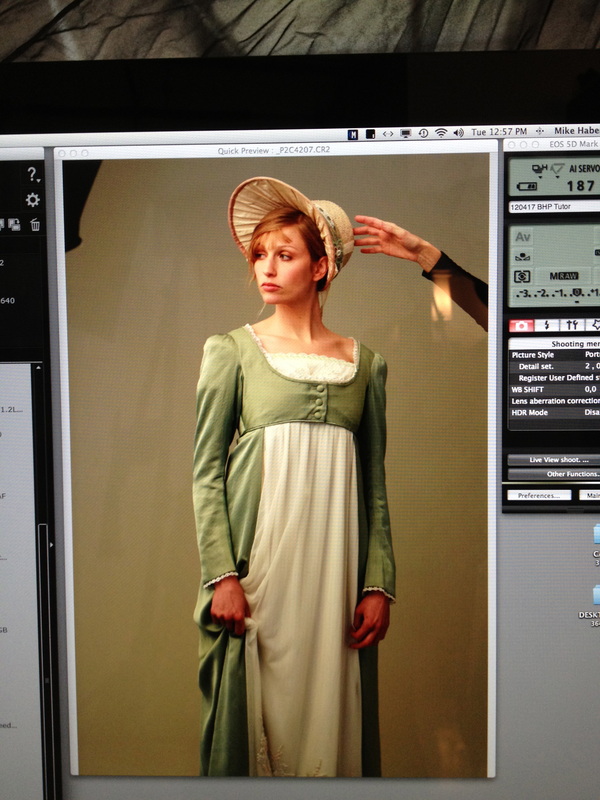Click the drive mode icon in EOS panel
The image size is (600, 800).
pyautogui.click(x=539, y=169)
